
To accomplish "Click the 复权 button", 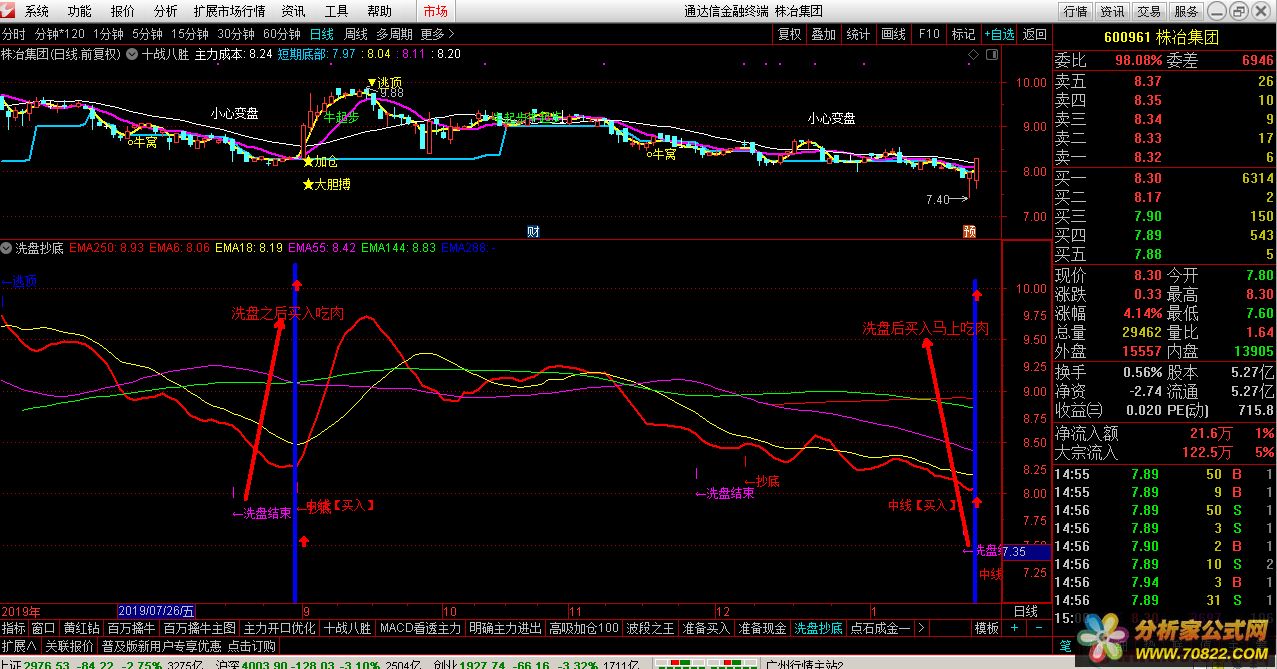I will 790,34.
